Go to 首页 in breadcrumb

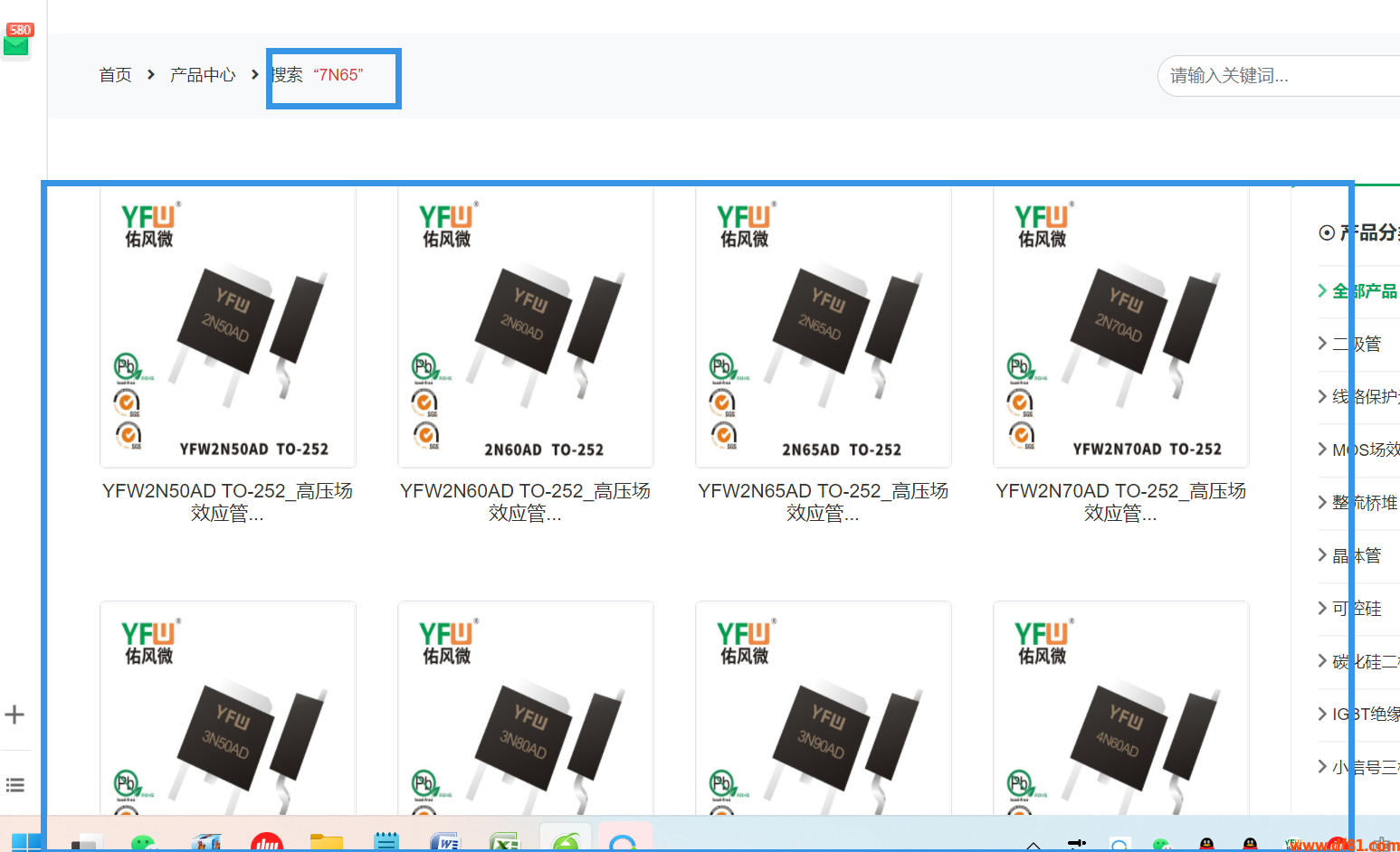point(115,75)
